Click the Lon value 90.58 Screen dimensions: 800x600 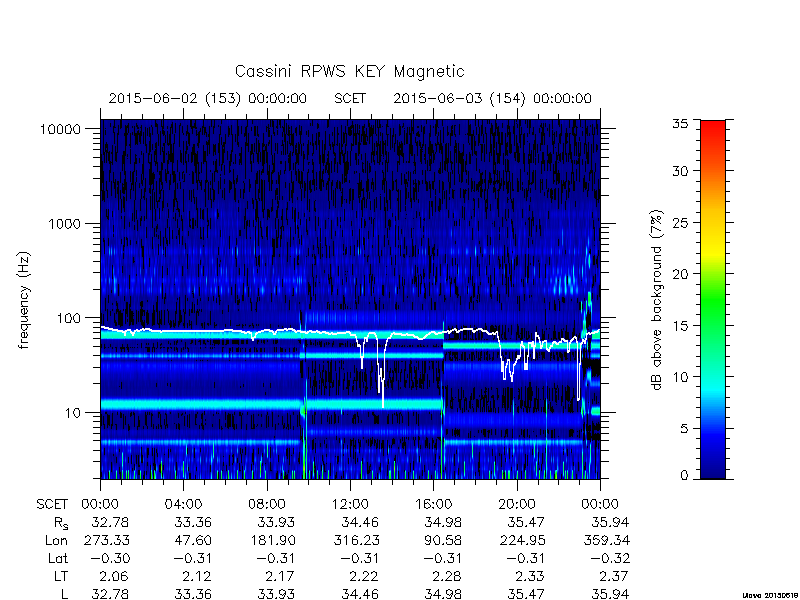point(443,540)
